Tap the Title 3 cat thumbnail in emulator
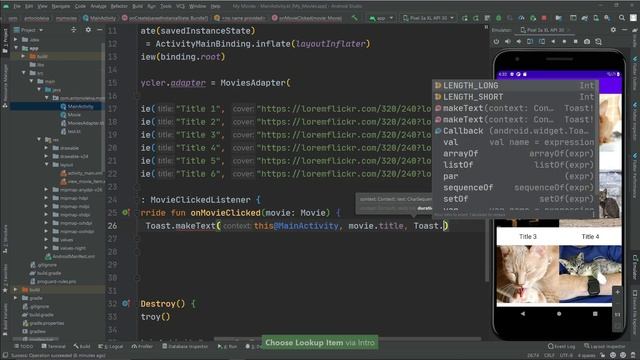640x360 pixels. 528,275
